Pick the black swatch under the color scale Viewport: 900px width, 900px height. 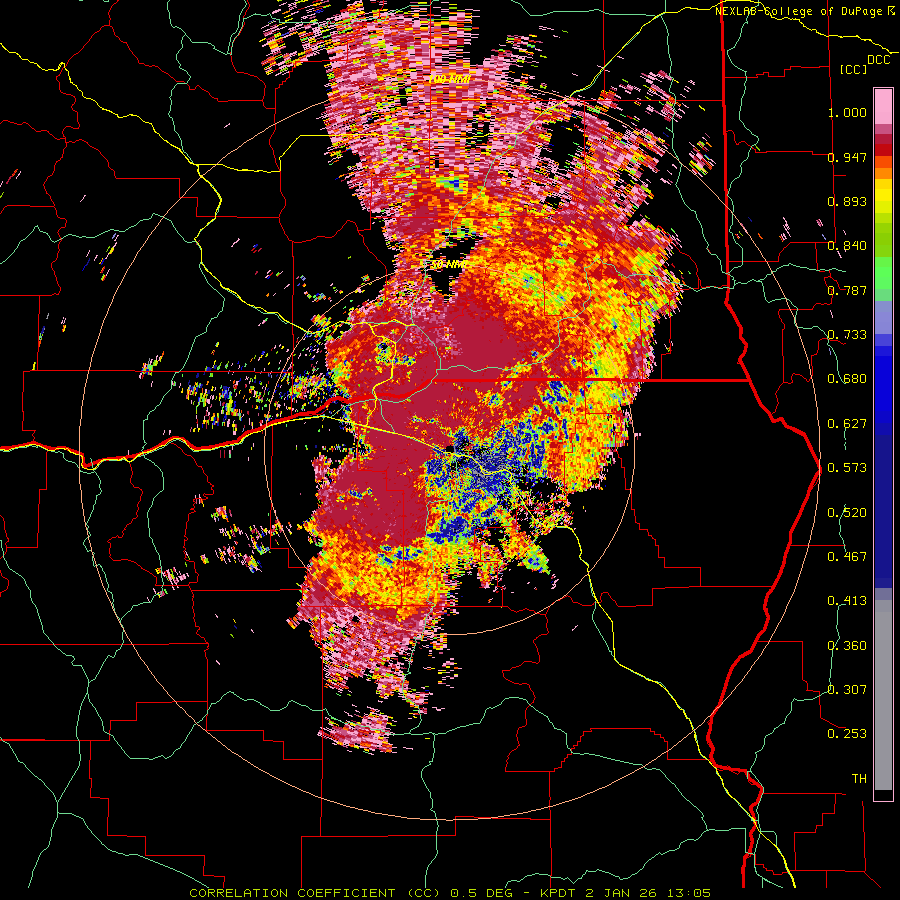(x=883, y=795)
